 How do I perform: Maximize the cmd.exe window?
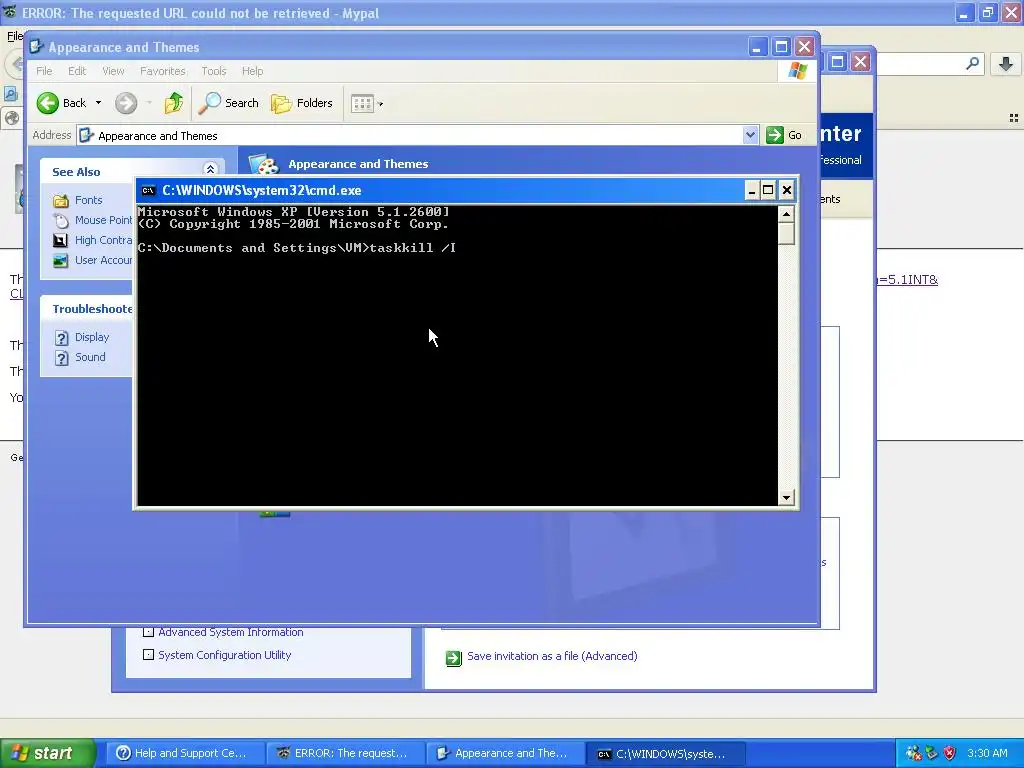pos(768,190)
